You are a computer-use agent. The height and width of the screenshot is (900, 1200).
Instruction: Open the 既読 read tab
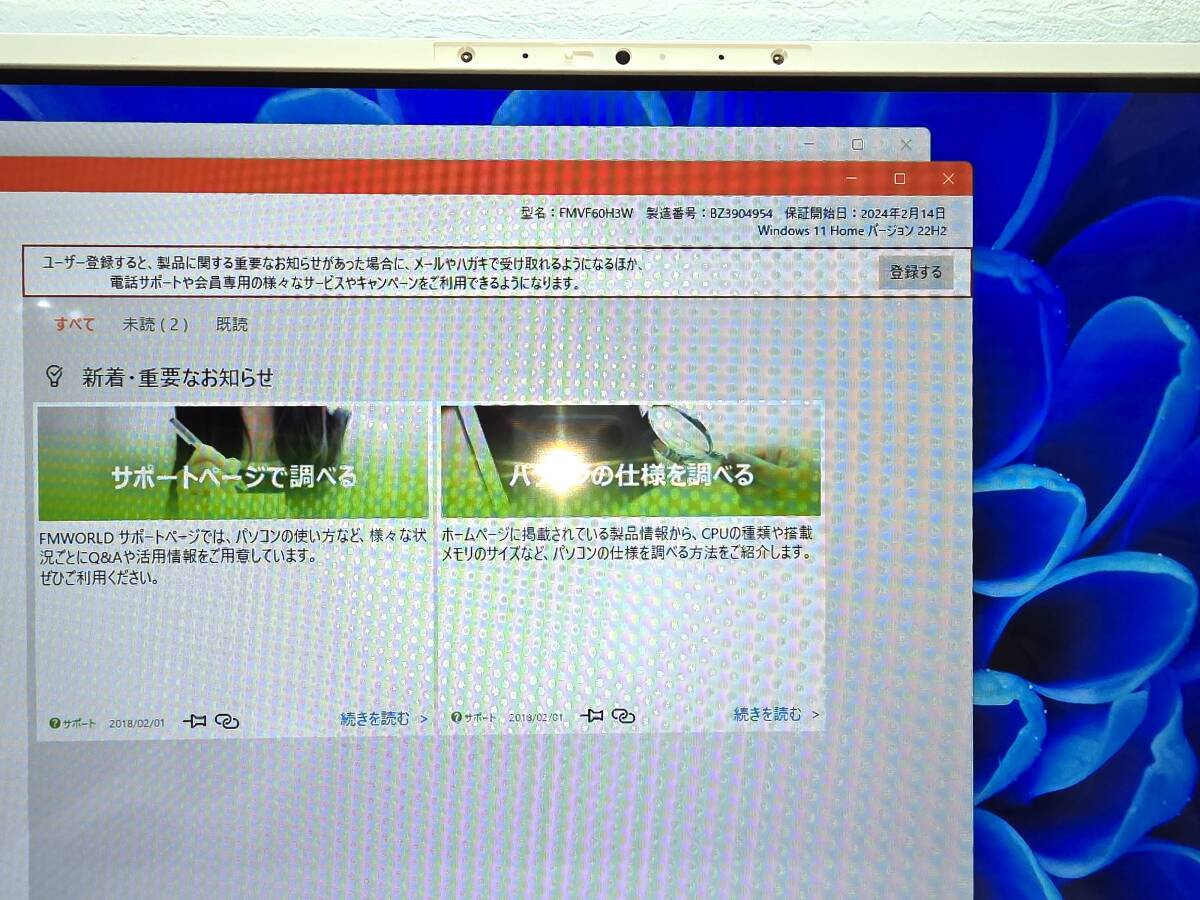tap(232, 324)
